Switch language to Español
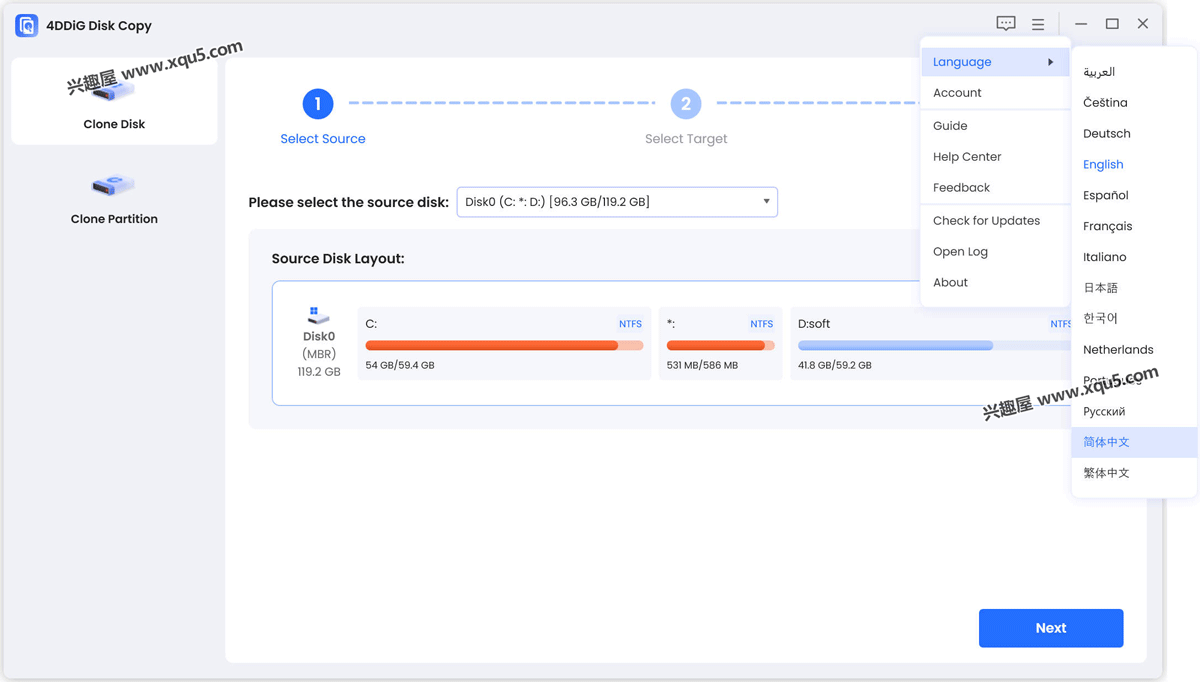The width and height of the screenshot is (1200, 682). [x=1134, y=196]
